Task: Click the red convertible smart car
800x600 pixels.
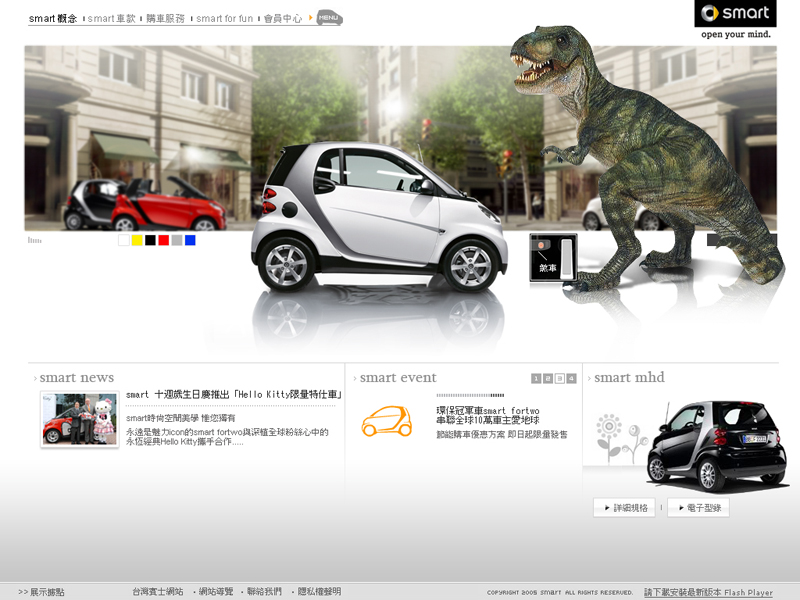Action: [x=168, y=204]
